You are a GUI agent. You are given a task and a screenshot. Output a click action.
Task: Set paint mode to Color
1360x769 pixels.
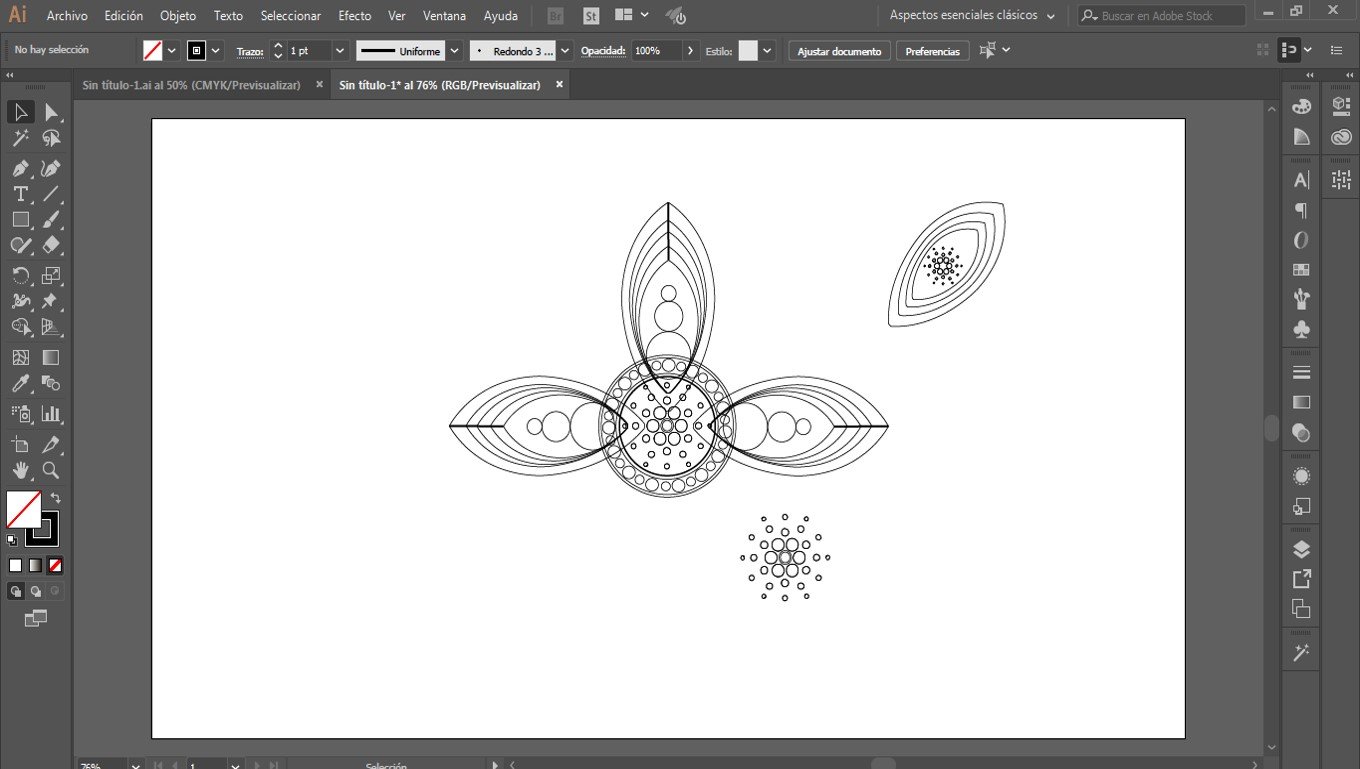15,565
